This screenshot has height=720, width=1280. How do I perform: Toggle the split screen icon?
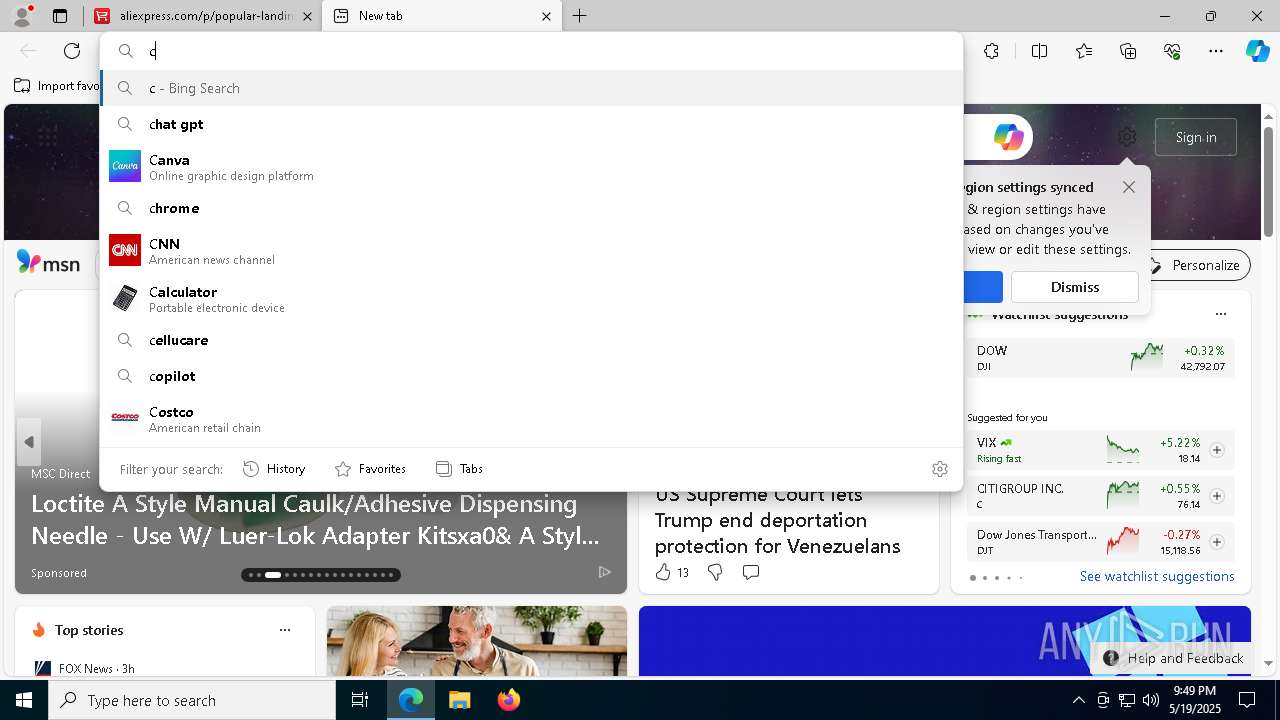(1039, 51)
